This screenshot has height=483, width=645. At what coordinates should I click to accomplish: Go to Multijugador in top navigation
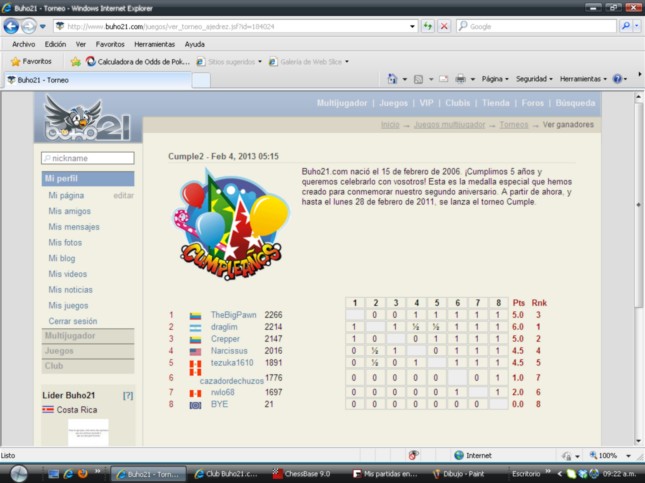tap(342, 103)
